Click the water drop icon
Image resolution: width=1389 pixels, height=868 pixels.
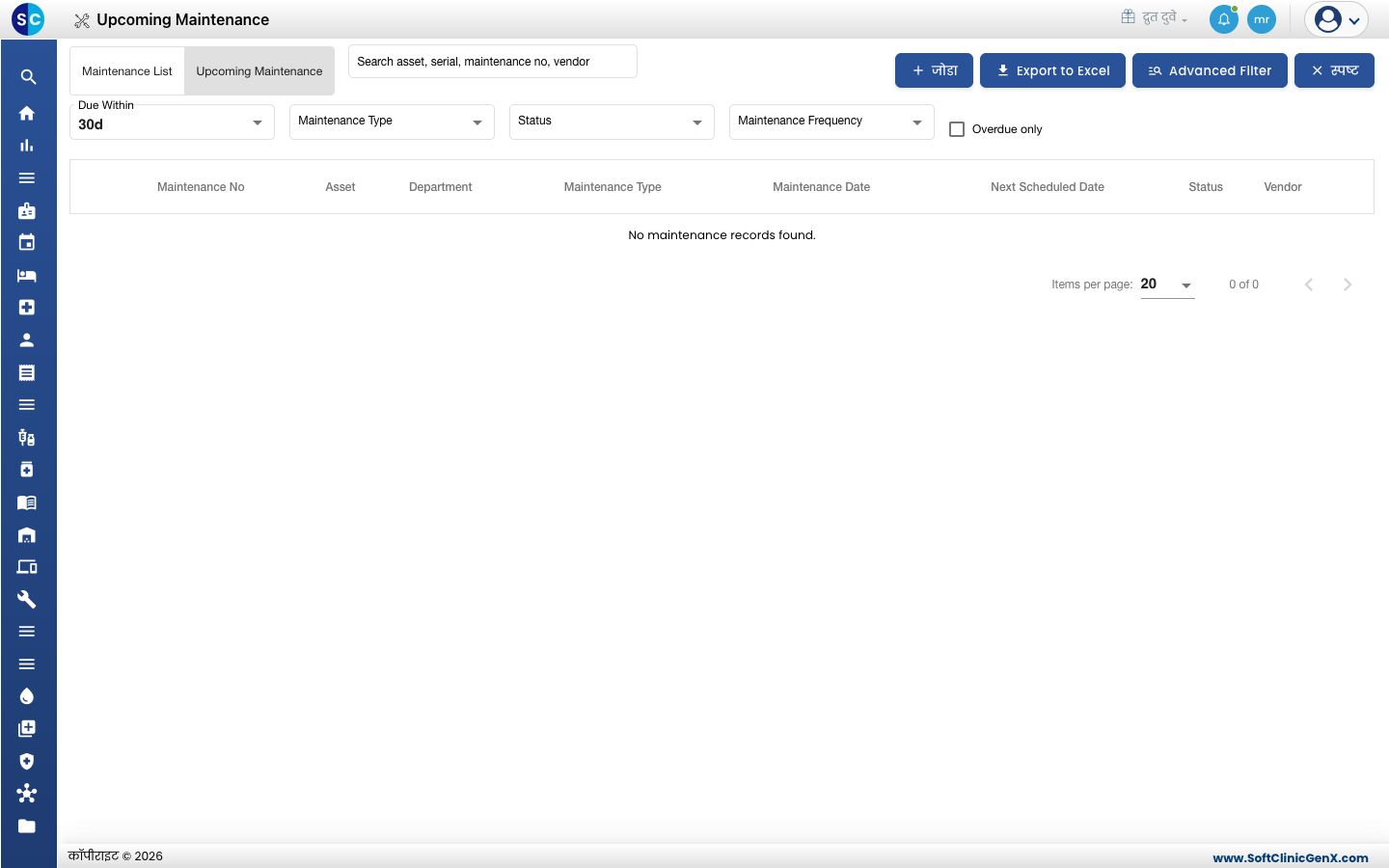point(27,696)
